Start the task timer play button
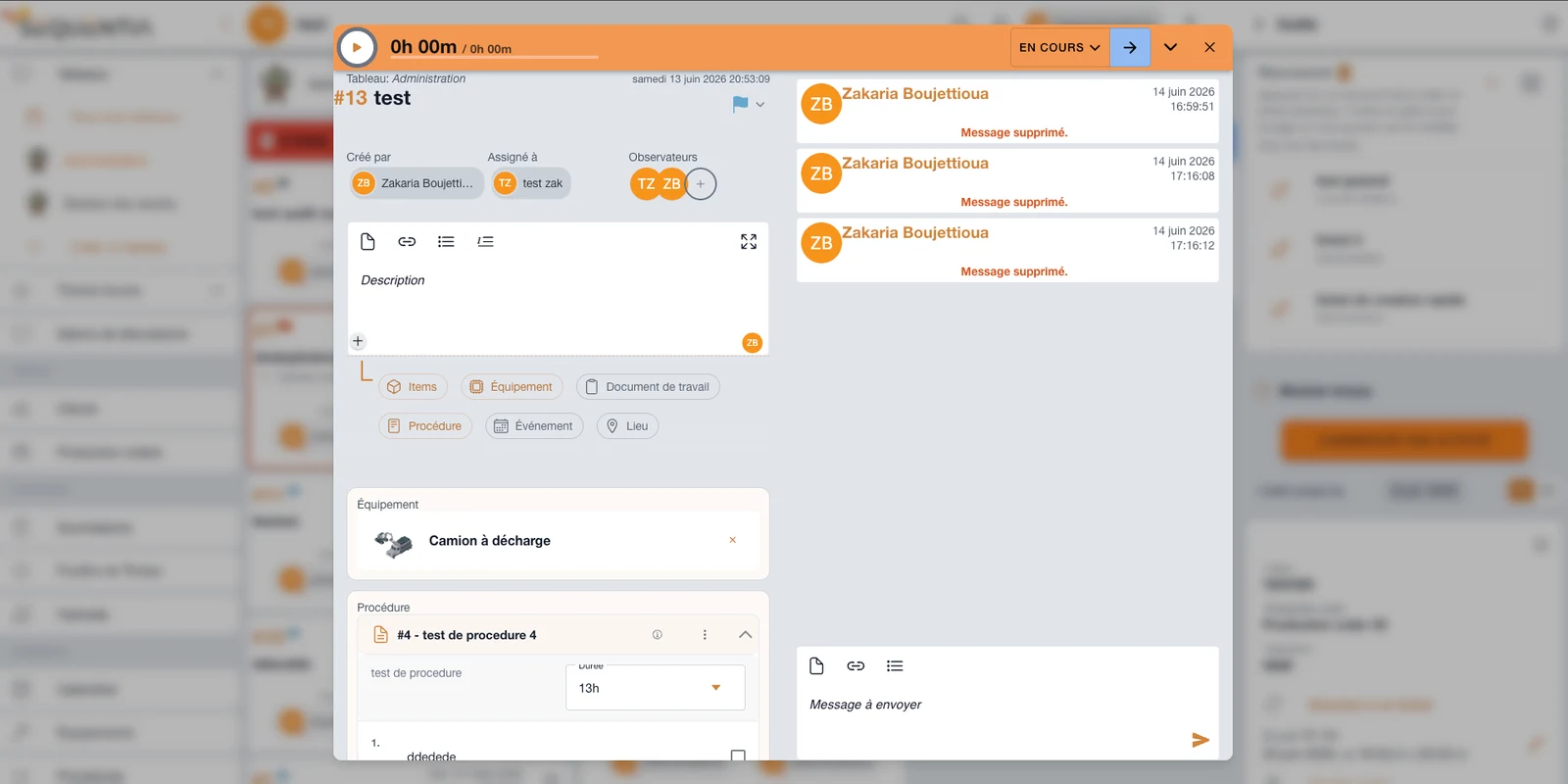This screenshot has height=784, width=1568. [x=357, y=47]
